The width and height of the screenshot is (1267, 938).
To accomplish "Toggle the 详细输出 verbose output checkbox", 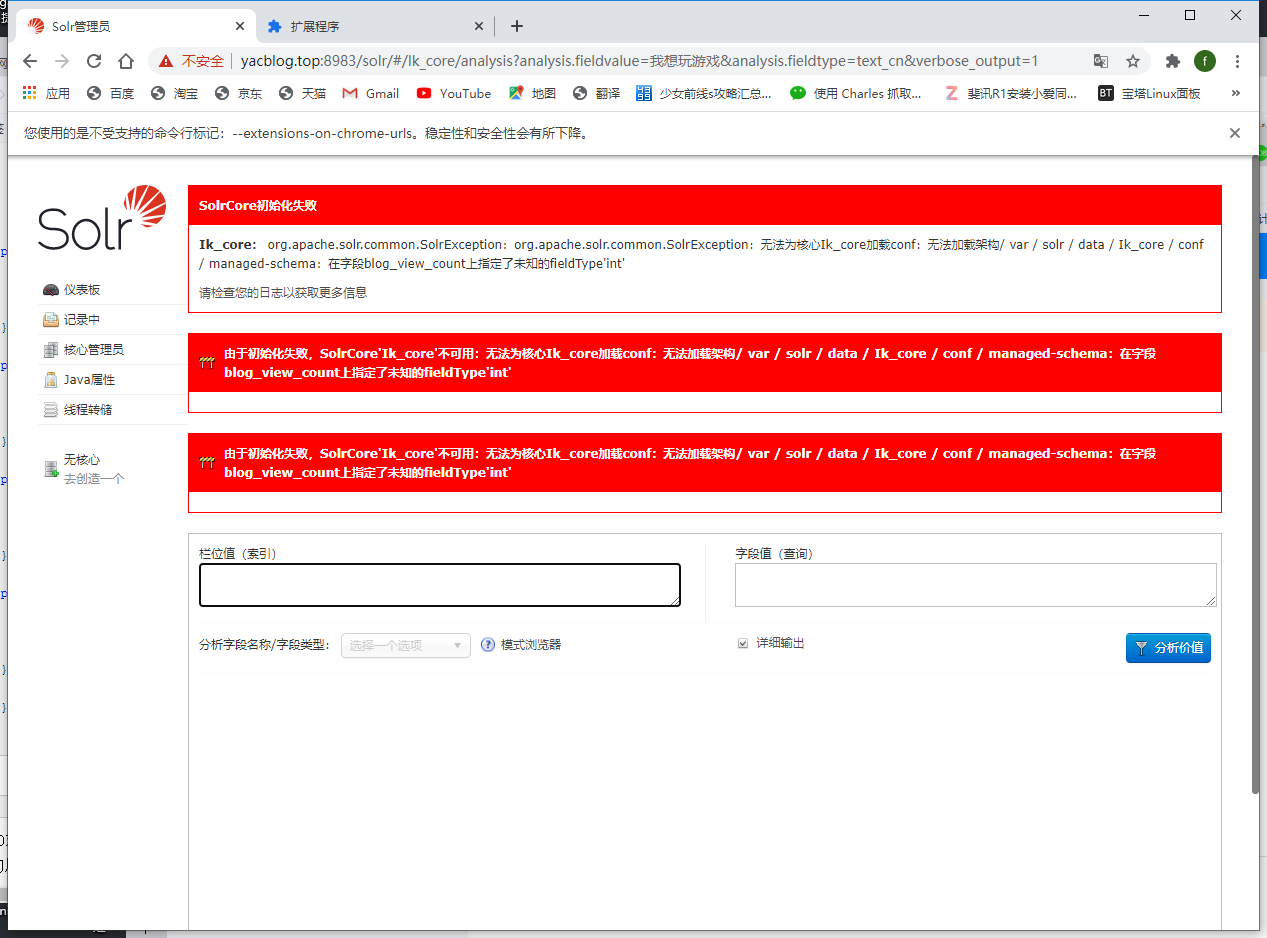I will coord(743,643).
